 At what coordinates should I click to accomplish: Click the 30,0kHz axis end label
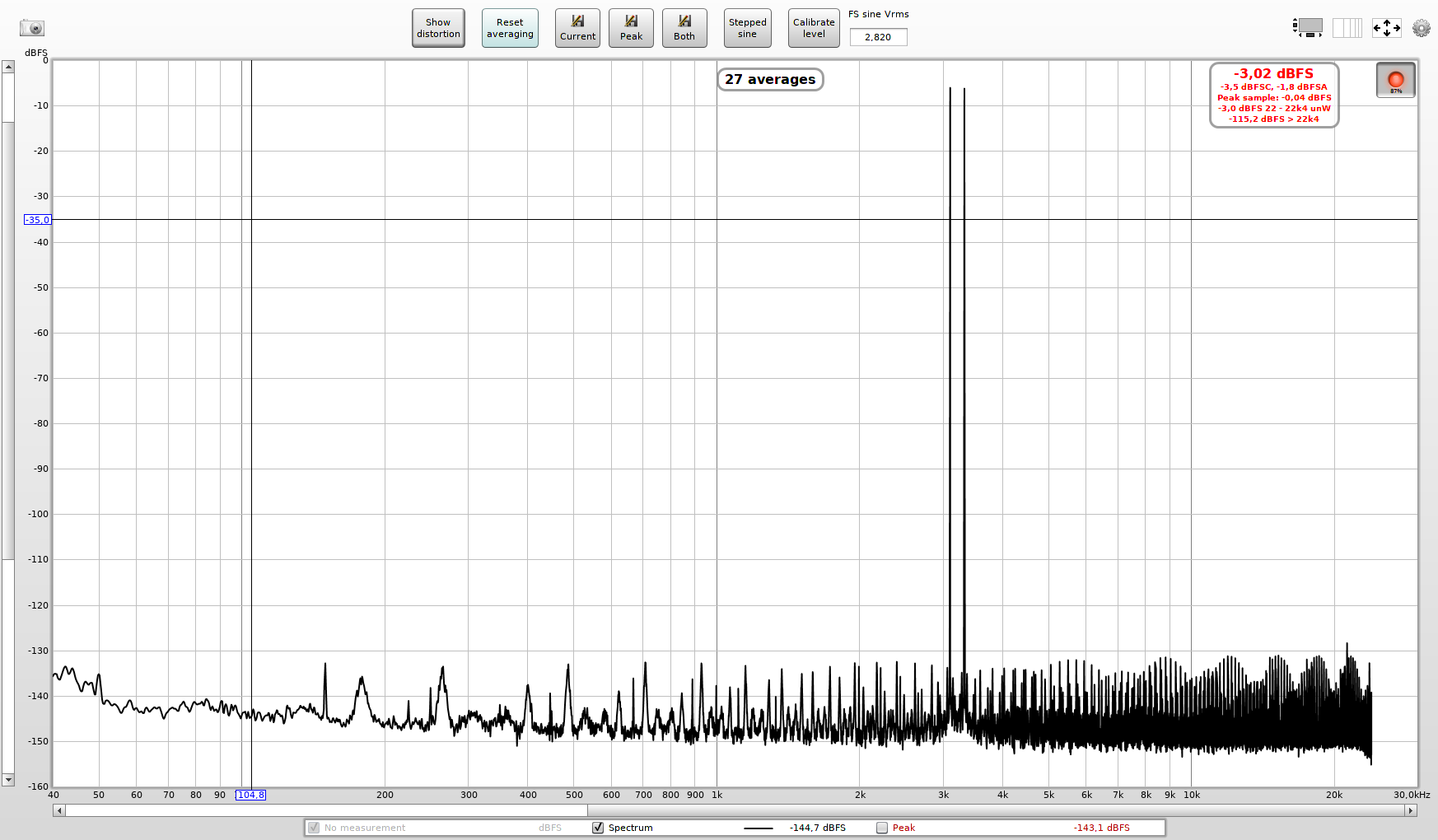(1412, 795)
